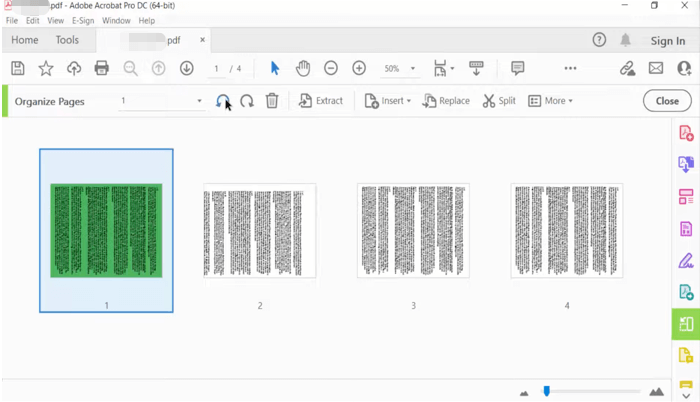Expand sidebar tools with bottom chevron
Image resolution: width=700 pixels, height=402 pixels.
tap(686, 396)
